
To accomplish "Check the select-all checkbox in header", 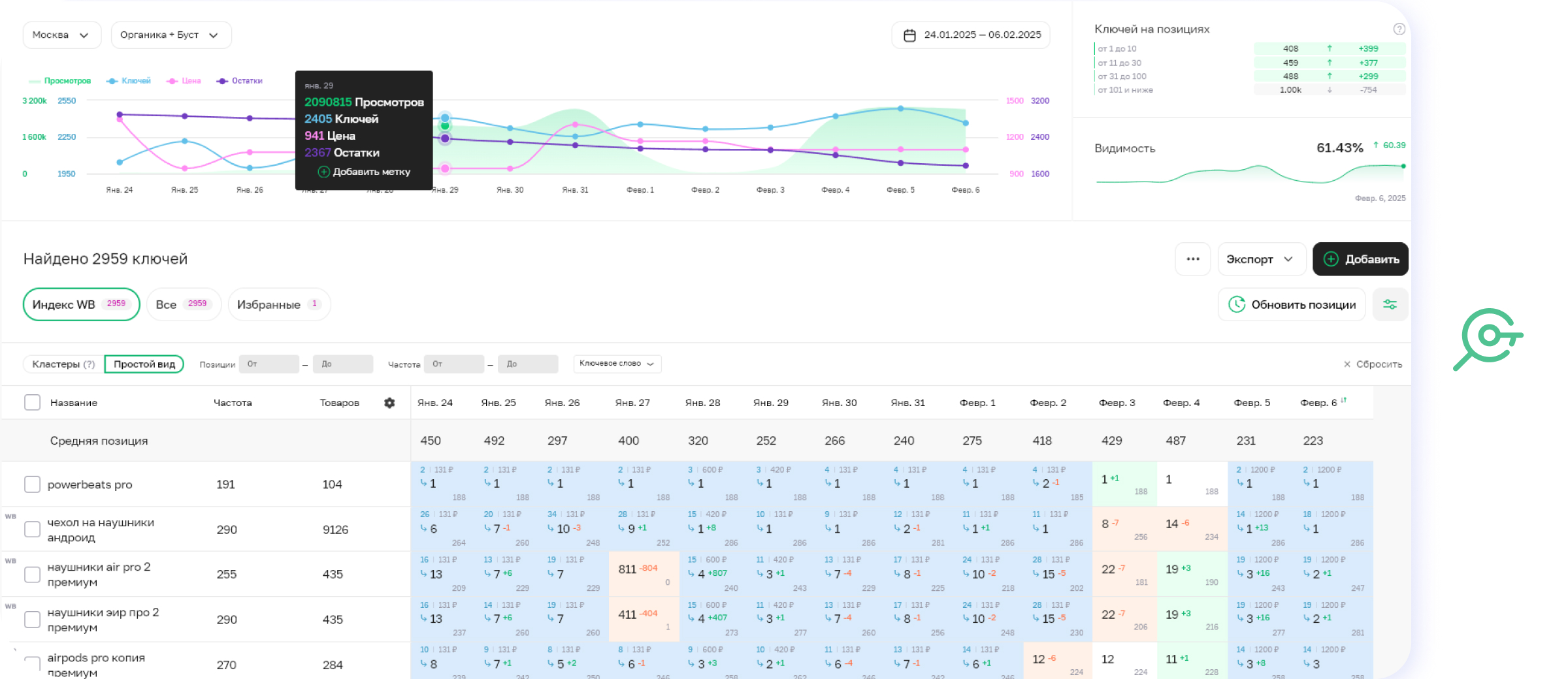I will coord(32,402).
